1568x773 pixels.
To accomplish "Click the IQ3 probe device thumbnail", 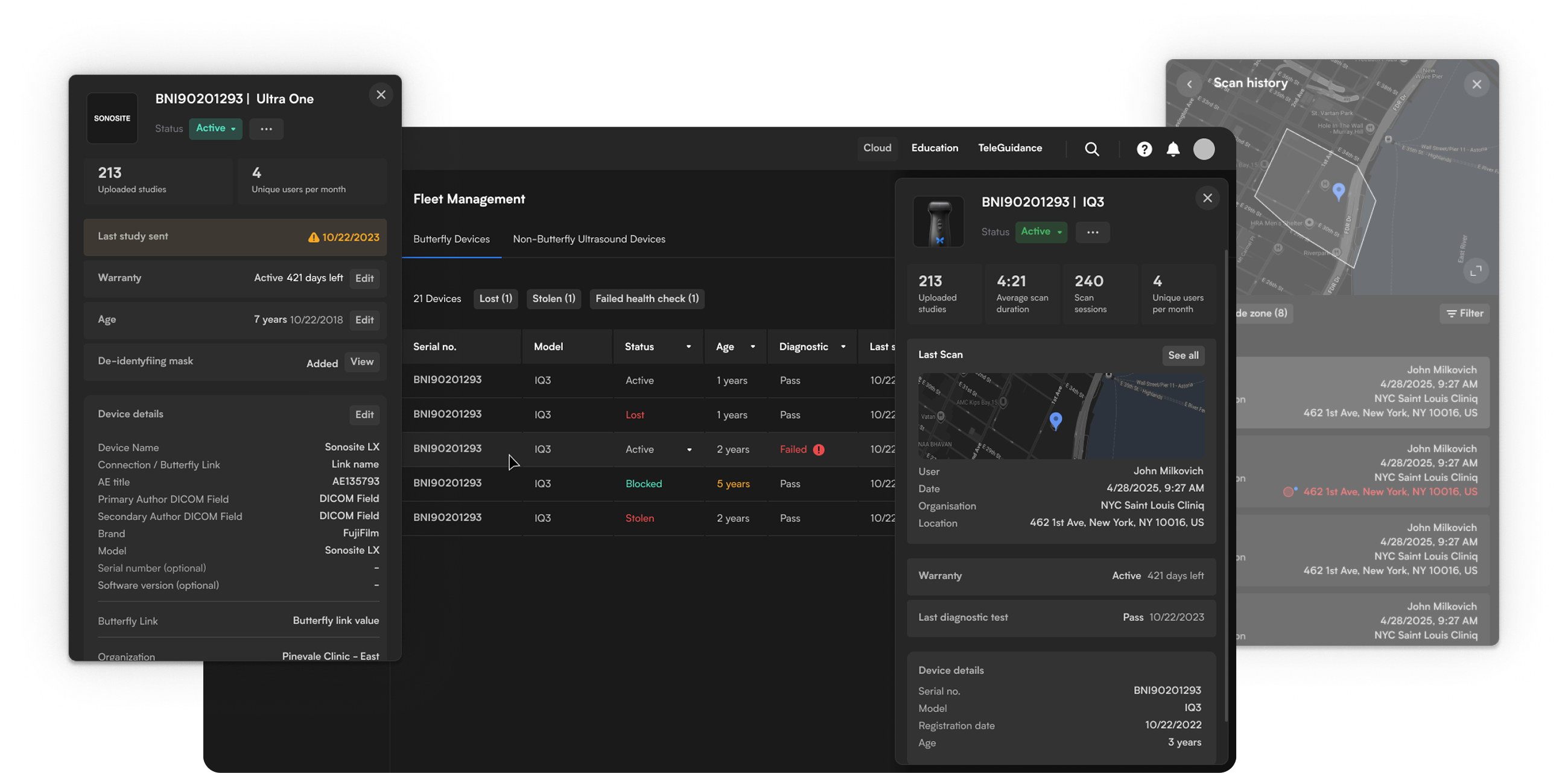I will pos(938,221).
